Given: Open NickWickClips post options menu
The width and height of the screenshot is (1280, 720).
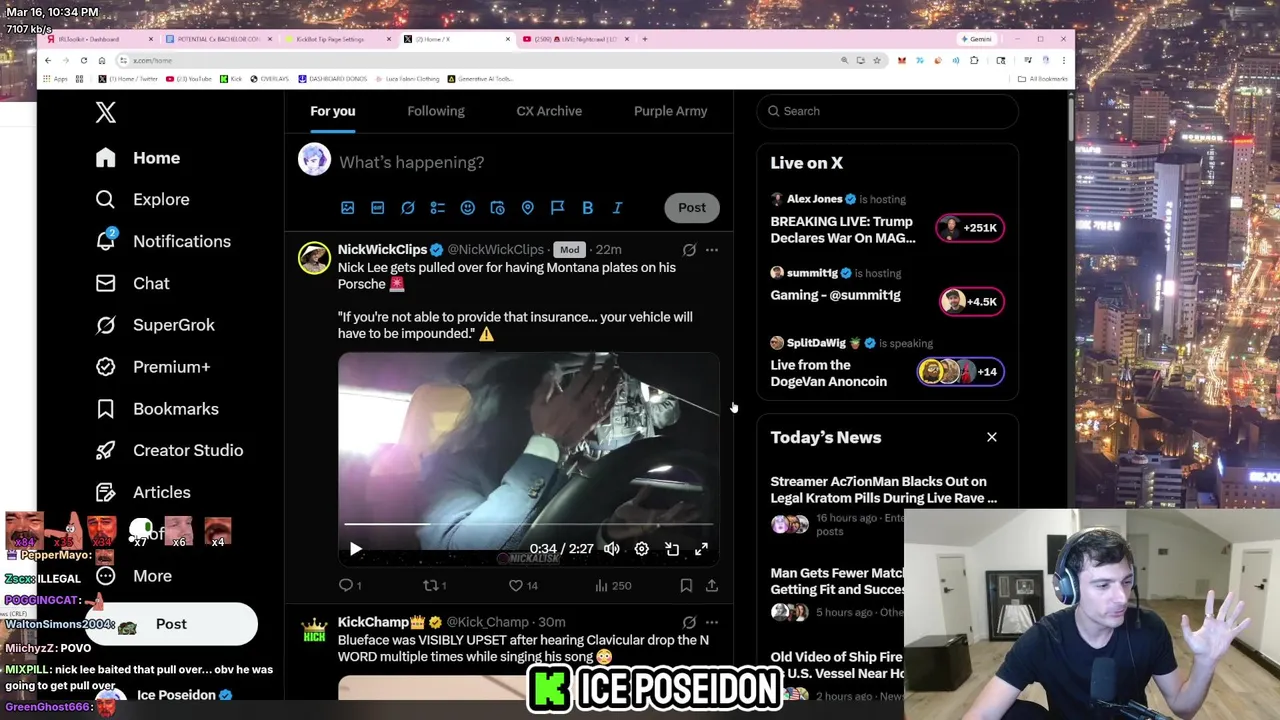Looking at the screenshot, I should [711, 250].
